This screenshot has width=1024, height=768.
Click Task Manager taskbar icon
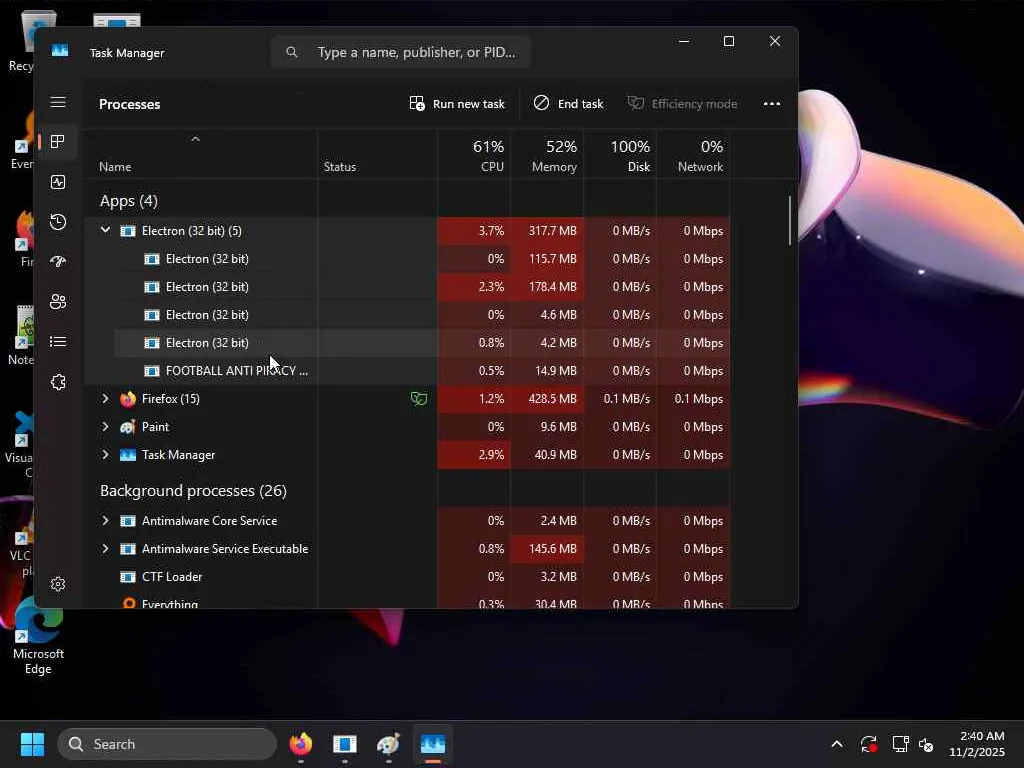click(432, 744)
